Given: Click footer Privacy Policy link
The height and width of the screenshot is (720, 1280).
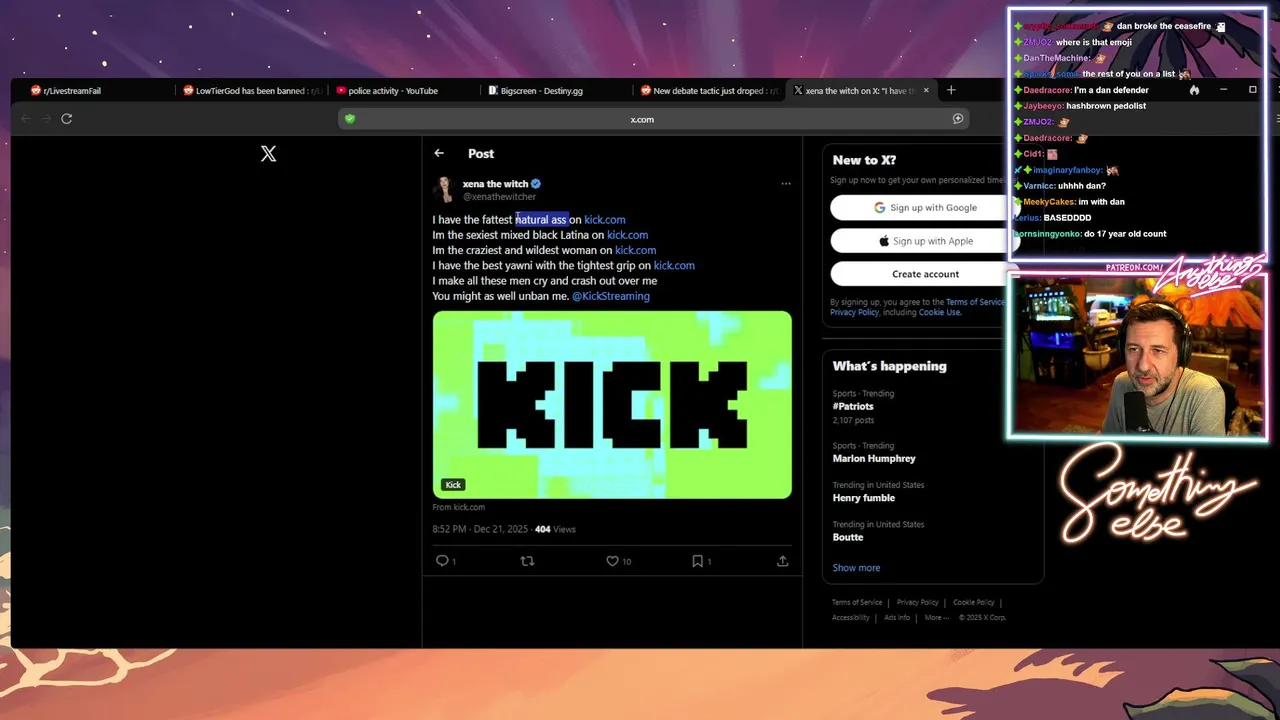Looking at the screenshot, I should coord(918,602).
